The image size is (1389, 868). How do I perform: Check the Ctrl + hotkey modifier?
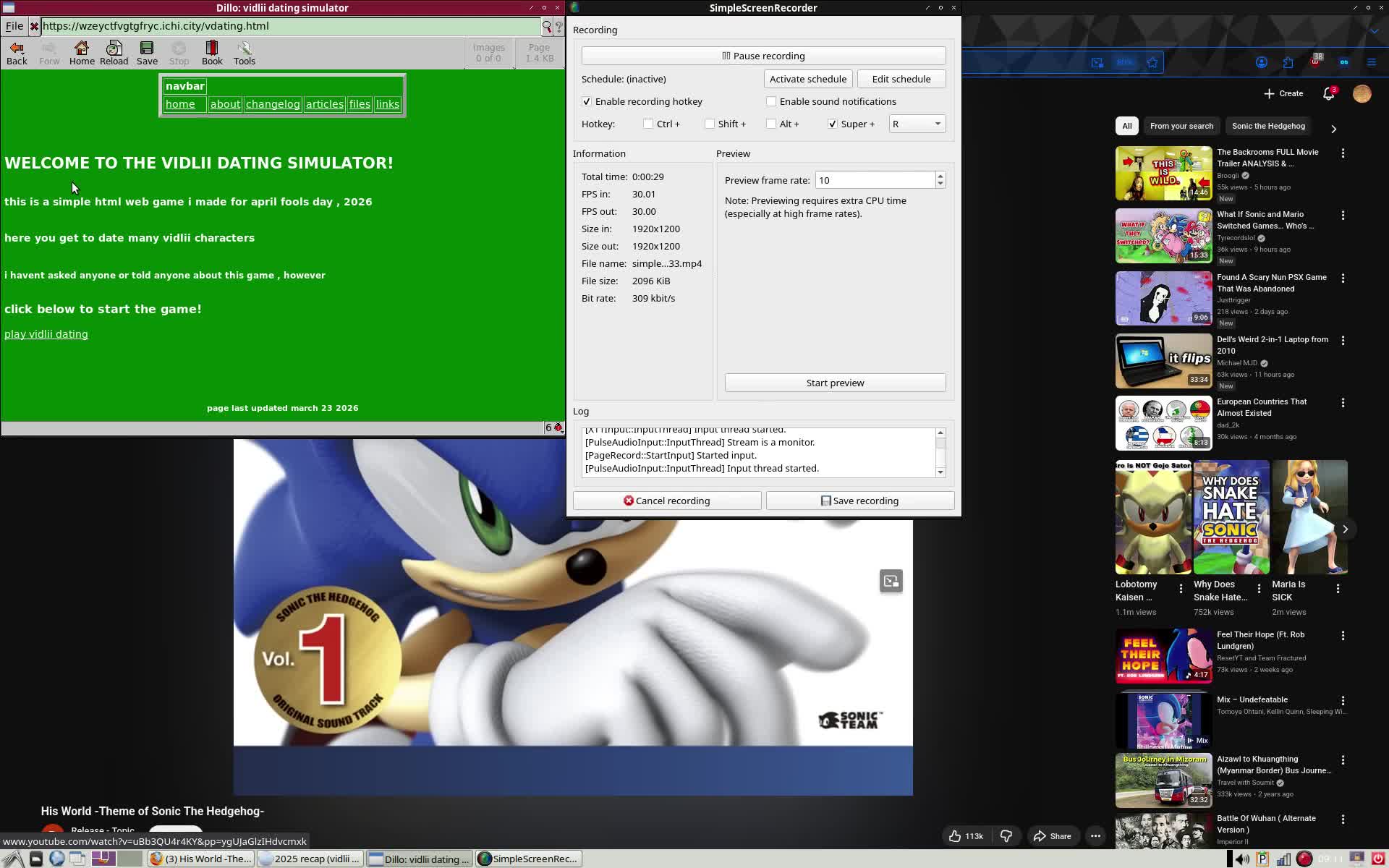[x=648, y=124]
